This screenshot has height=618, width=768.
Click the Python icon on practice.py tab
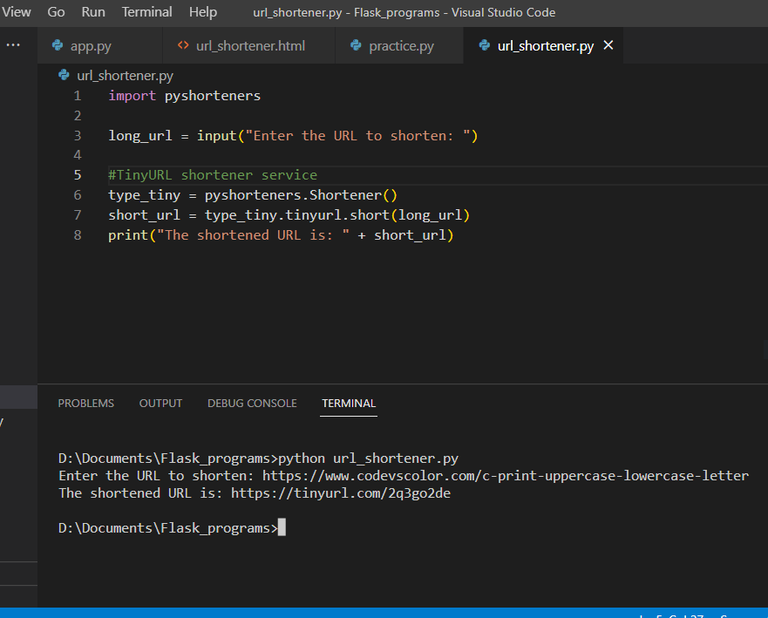point(356,46)
